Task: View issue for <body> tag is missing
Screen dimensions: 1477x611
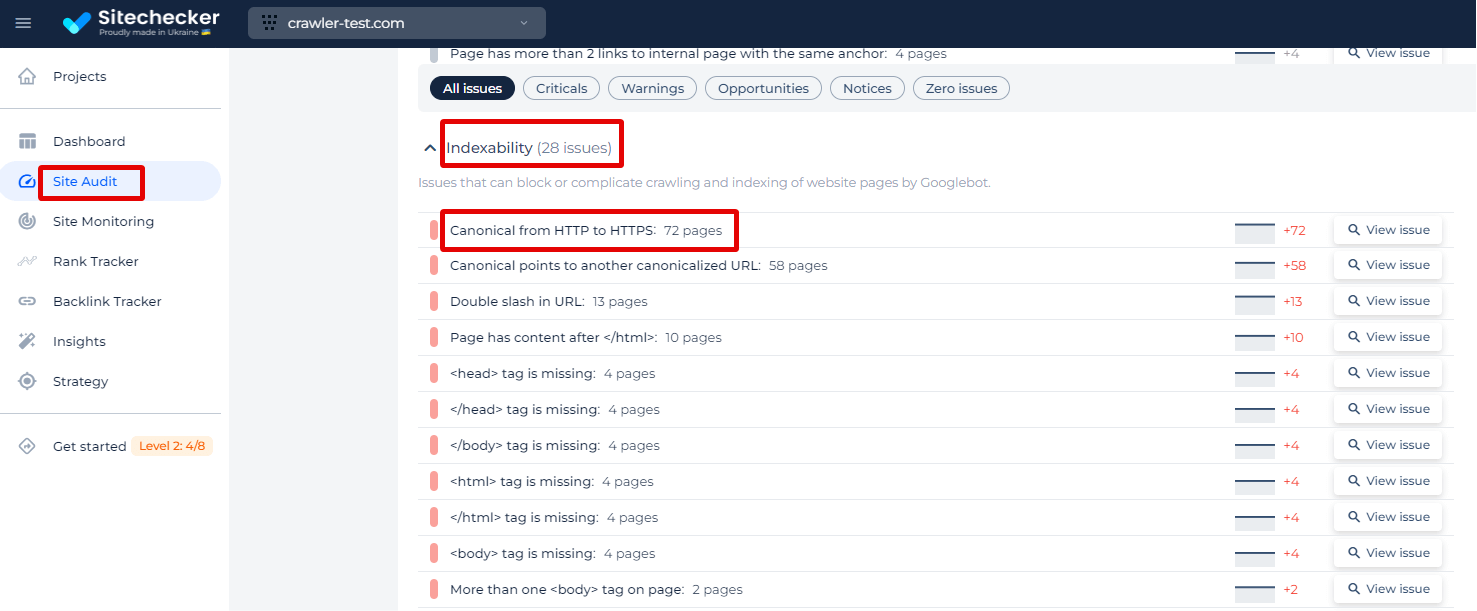Action: coord(1388,553)
